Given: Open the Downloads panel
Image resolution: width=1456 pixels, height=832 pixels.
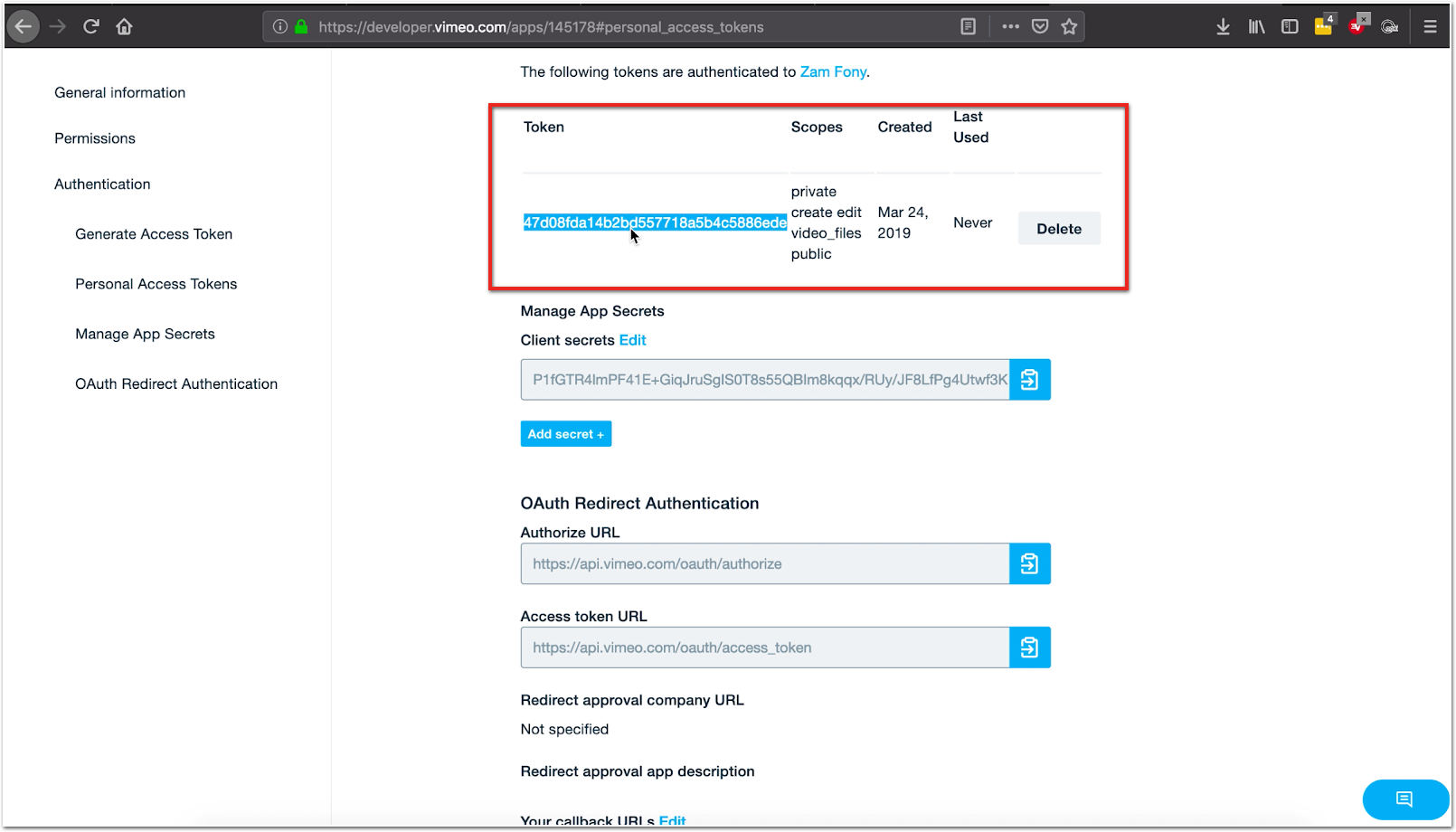Looking at the screenshot, I should click(x=1223, y=27).
